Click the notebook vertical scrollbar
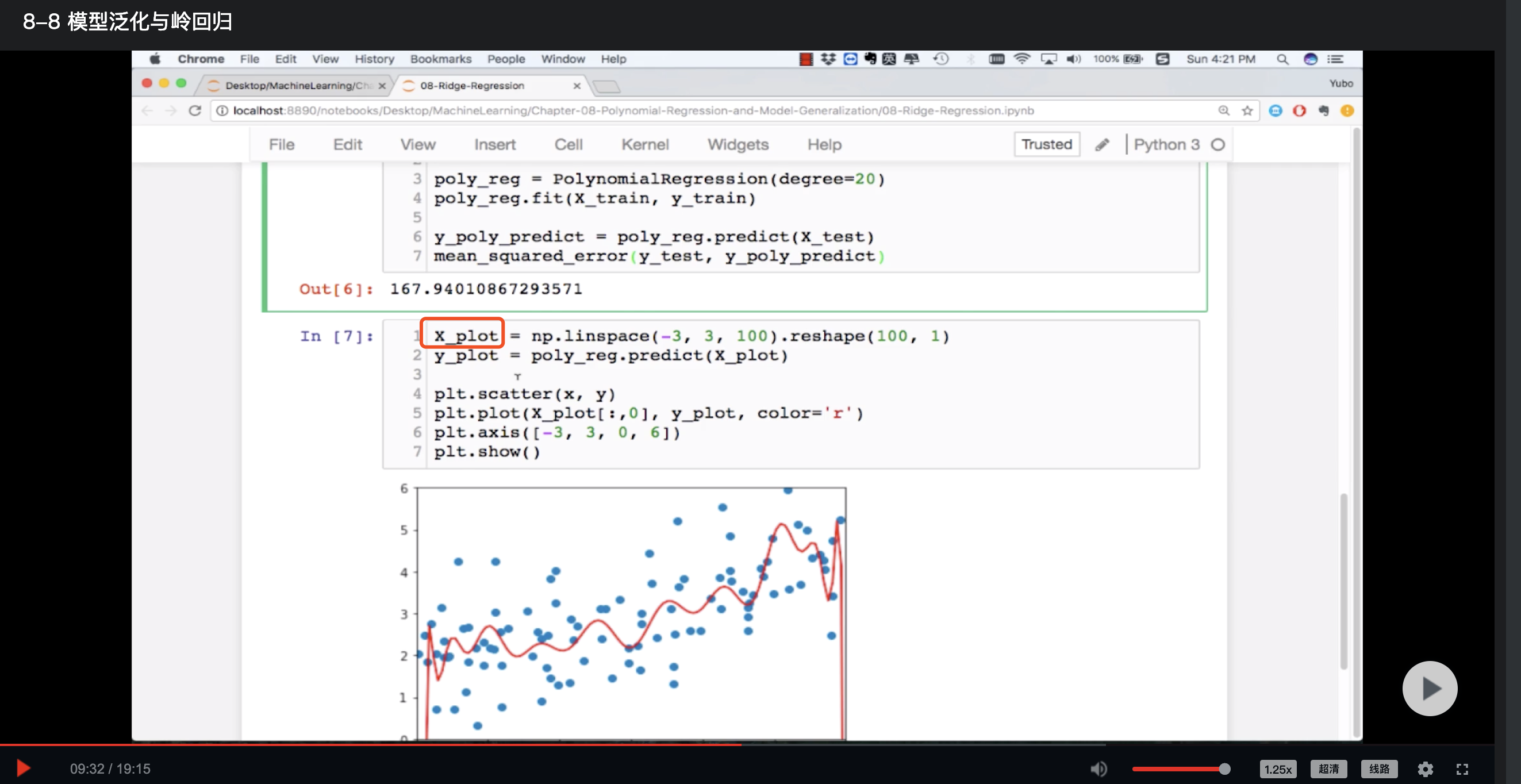 click(x=1343, y=581)
